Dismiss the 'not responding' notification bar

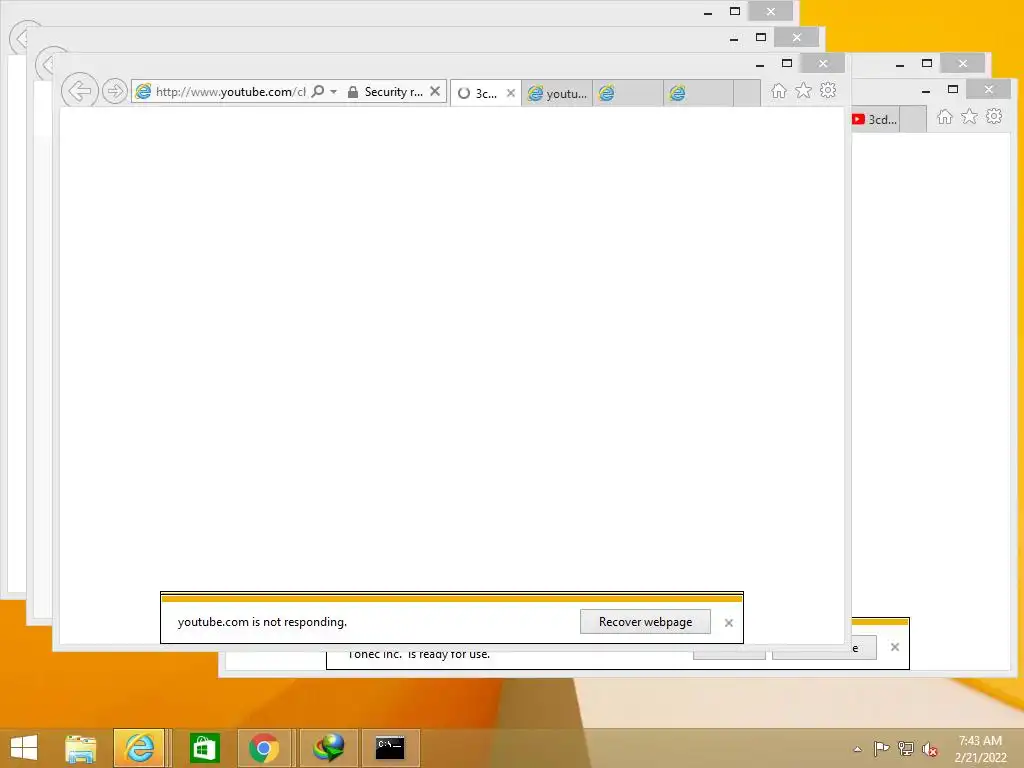click(729, 623)
